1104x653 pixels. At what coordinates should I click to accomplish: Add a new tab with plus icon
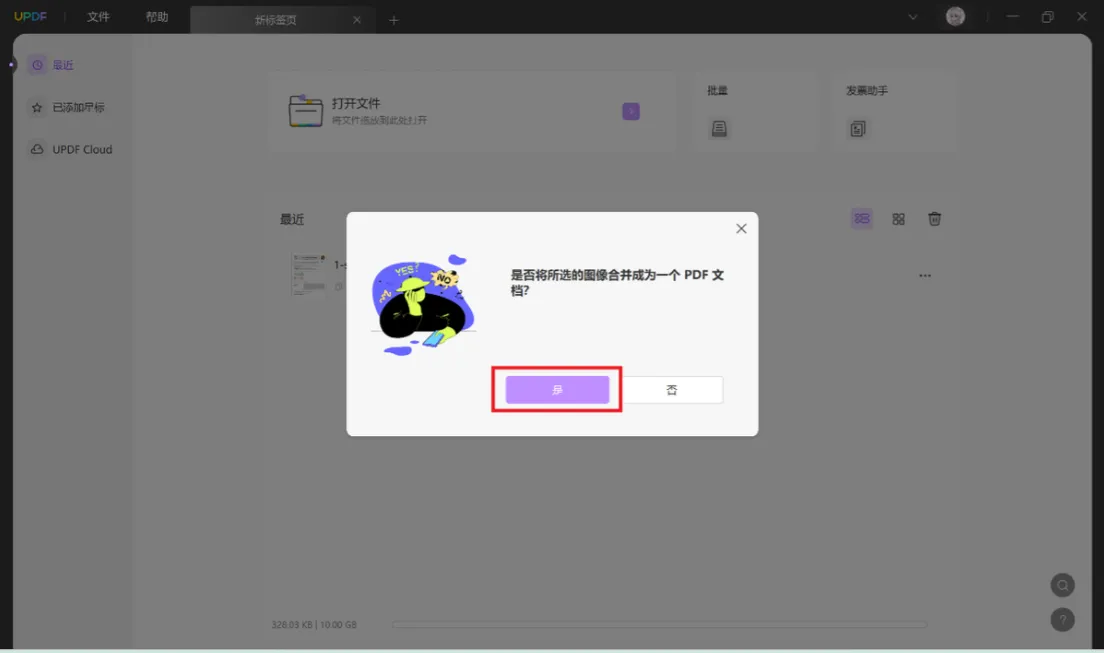coord(394,20)
